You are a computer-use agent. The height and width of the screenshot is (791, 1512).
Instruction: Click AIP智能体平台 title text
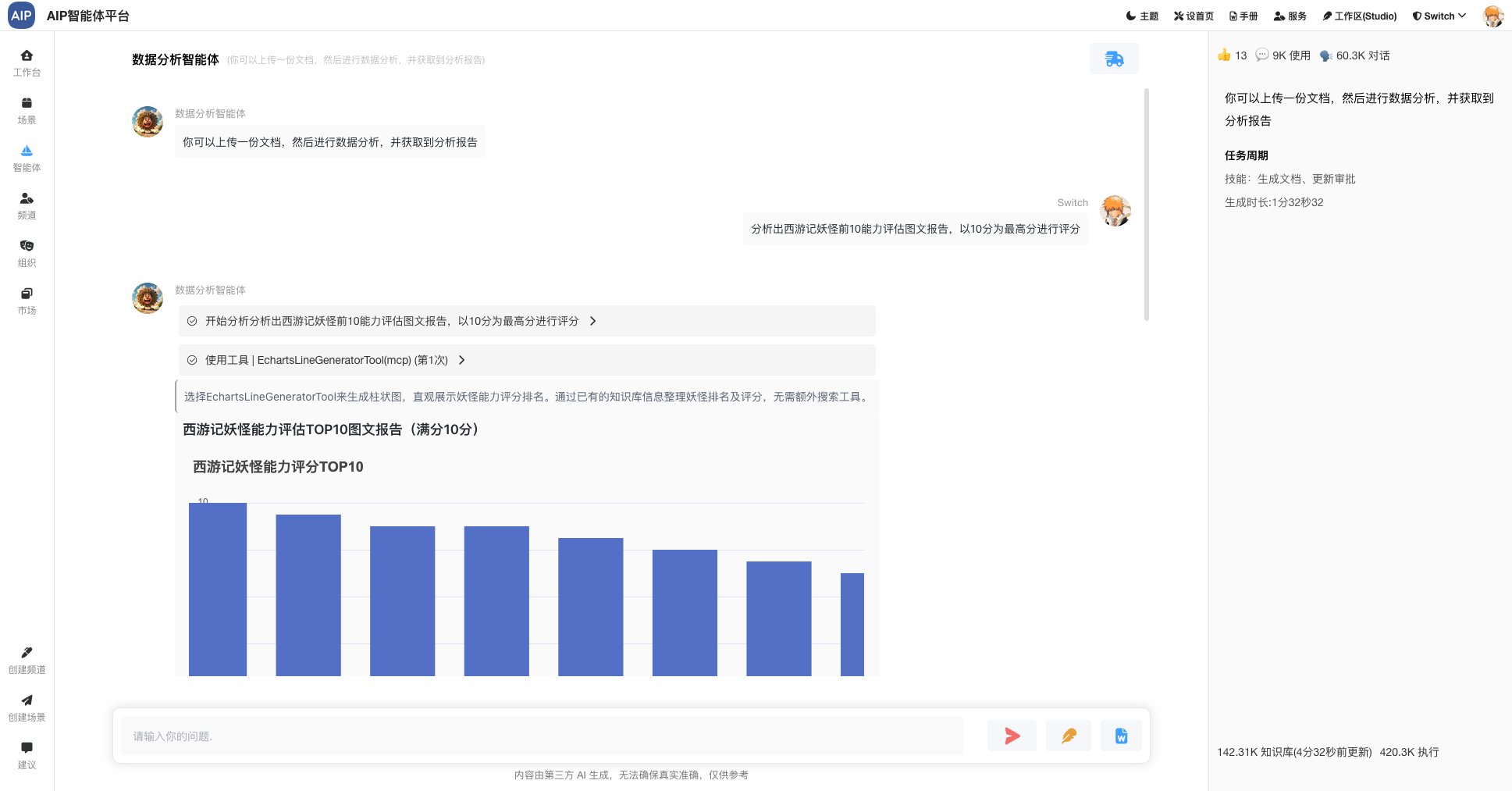tap(88, 16)
